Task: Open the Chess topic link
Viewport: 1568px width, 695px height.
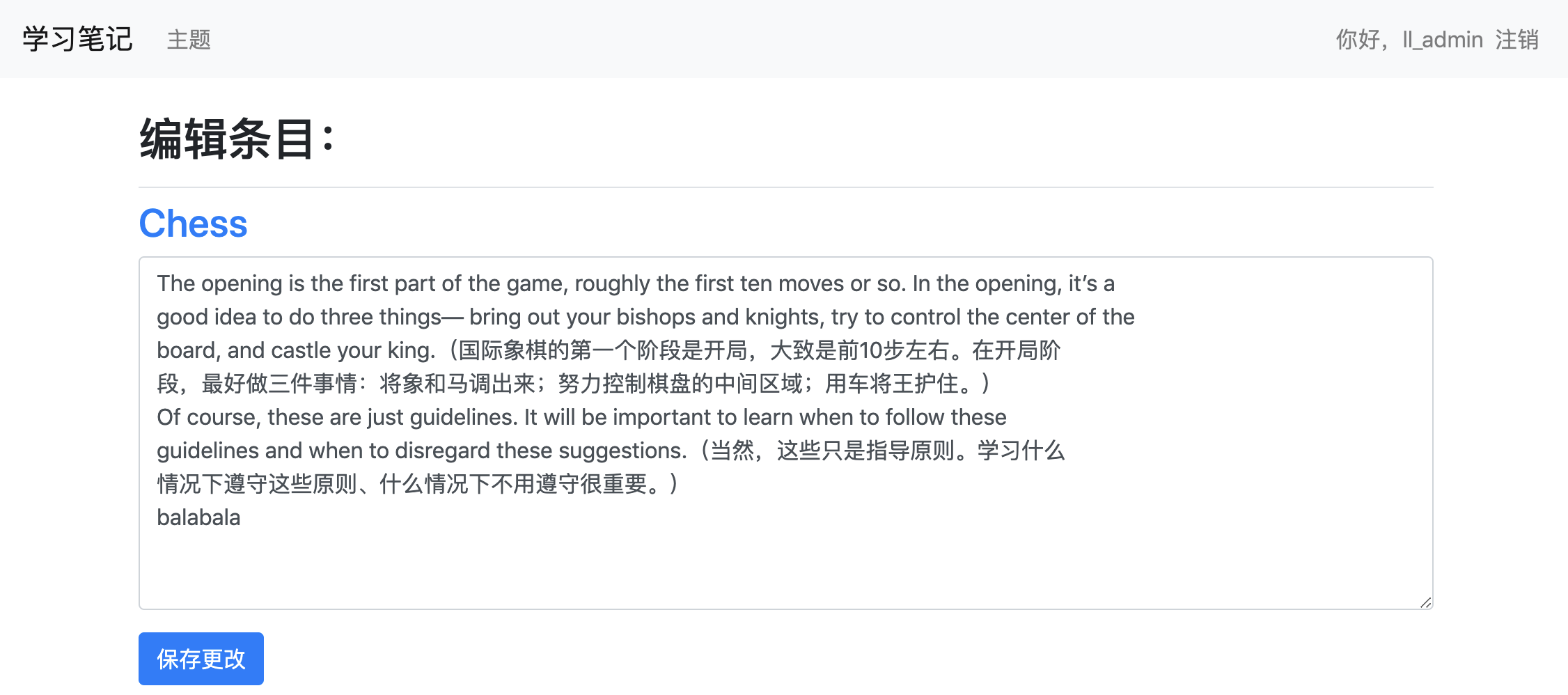Action: click(x=193, y=224)
